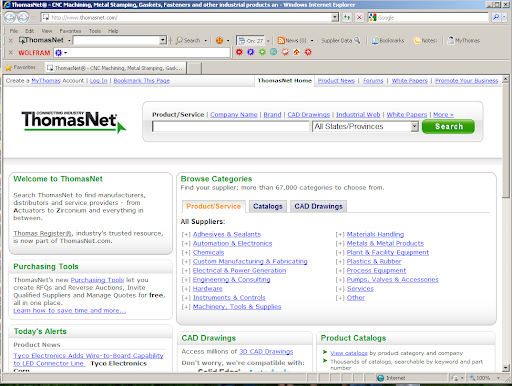This screenshot has height=386, width=512.
Task: Follow the Company Name search link
Action: coord(234,115)
